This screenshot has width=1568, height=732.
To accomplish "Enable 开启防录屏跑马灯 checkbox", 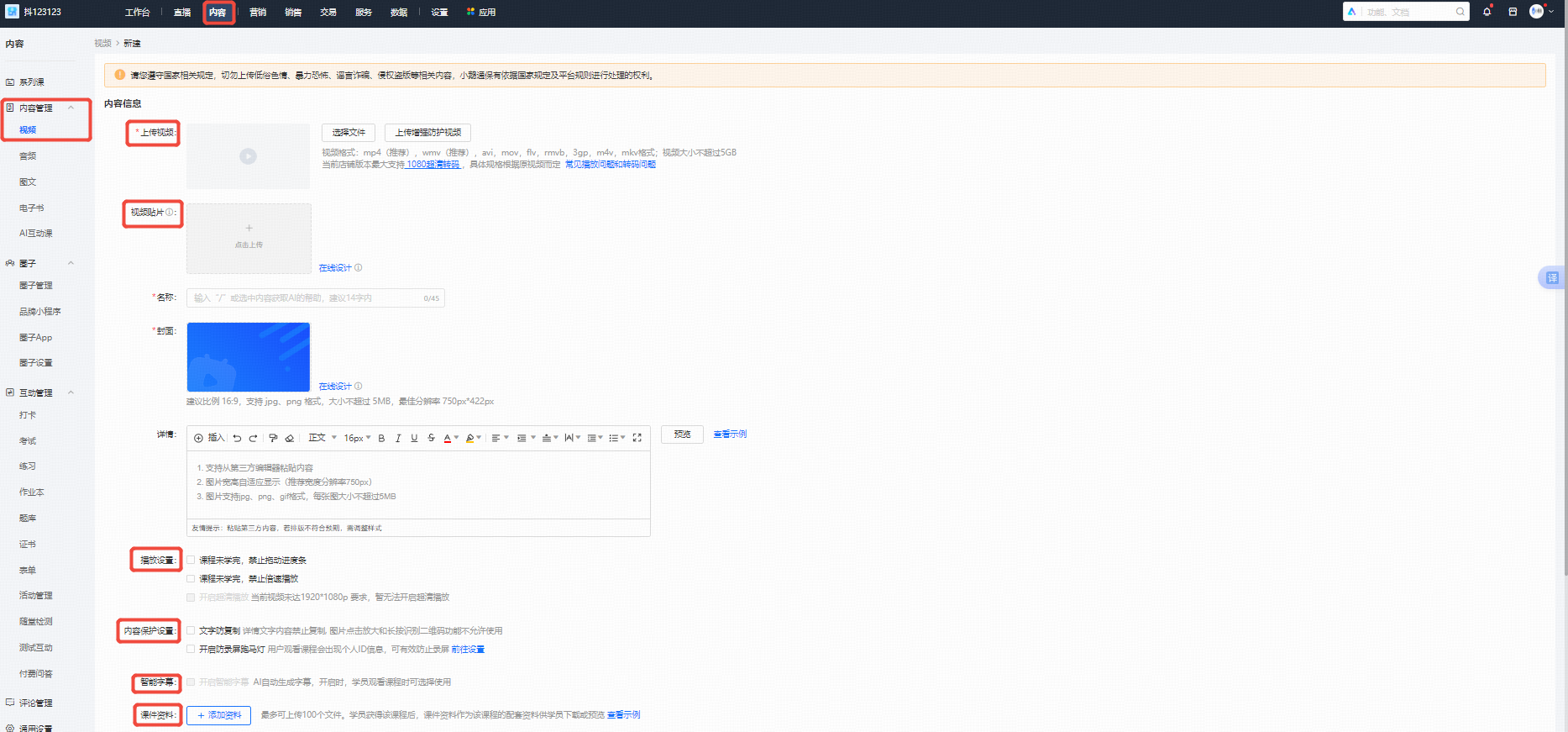I will pyautogui.click(x=191, y=649).
